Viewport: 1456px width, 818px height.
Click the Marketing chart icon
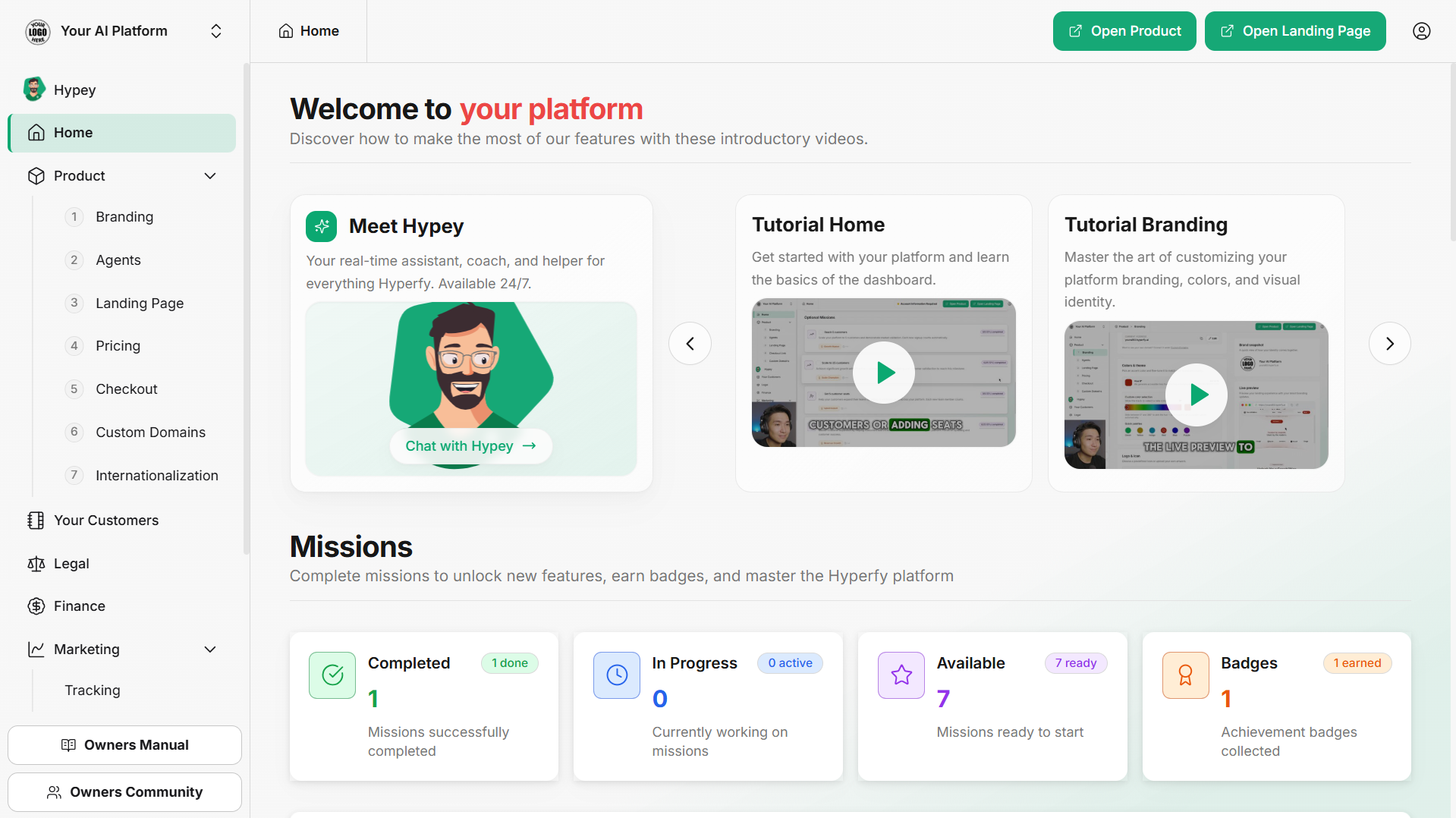point(36,650)
